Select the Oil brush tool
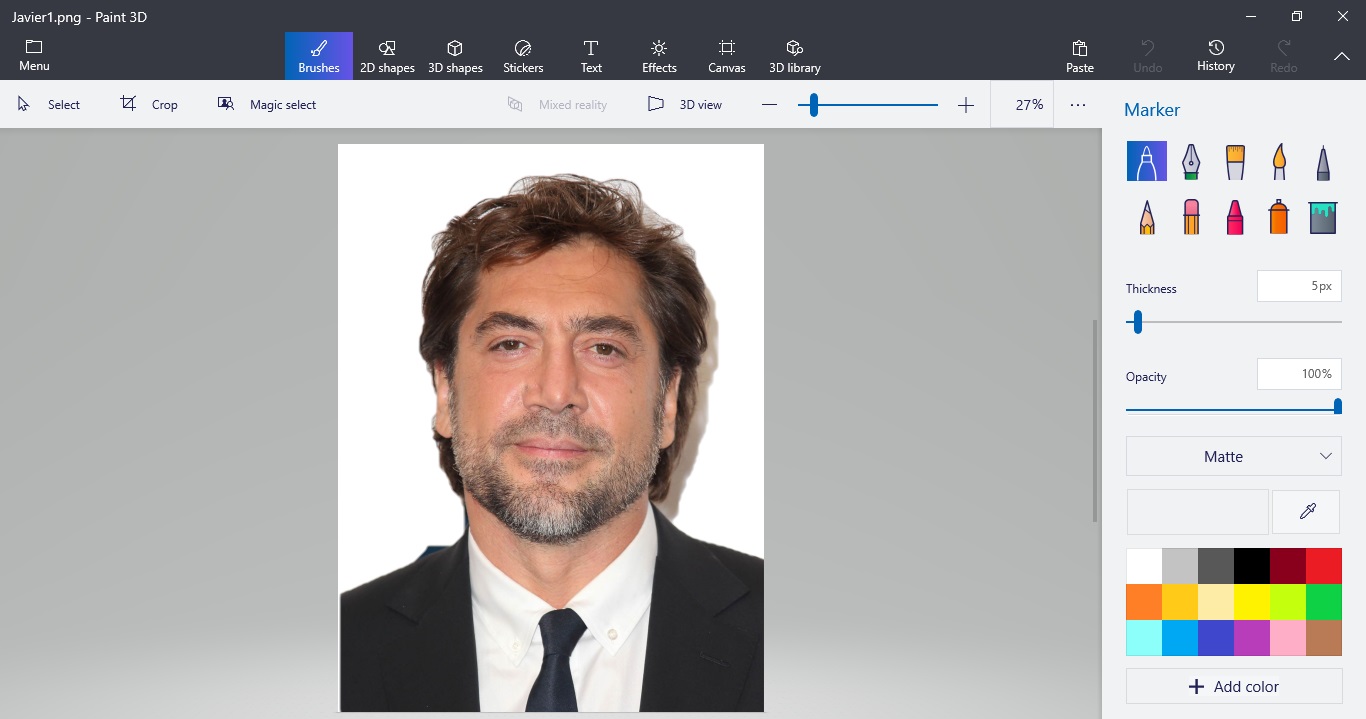Screen dimensions: 1366x719 [1235, 161]
